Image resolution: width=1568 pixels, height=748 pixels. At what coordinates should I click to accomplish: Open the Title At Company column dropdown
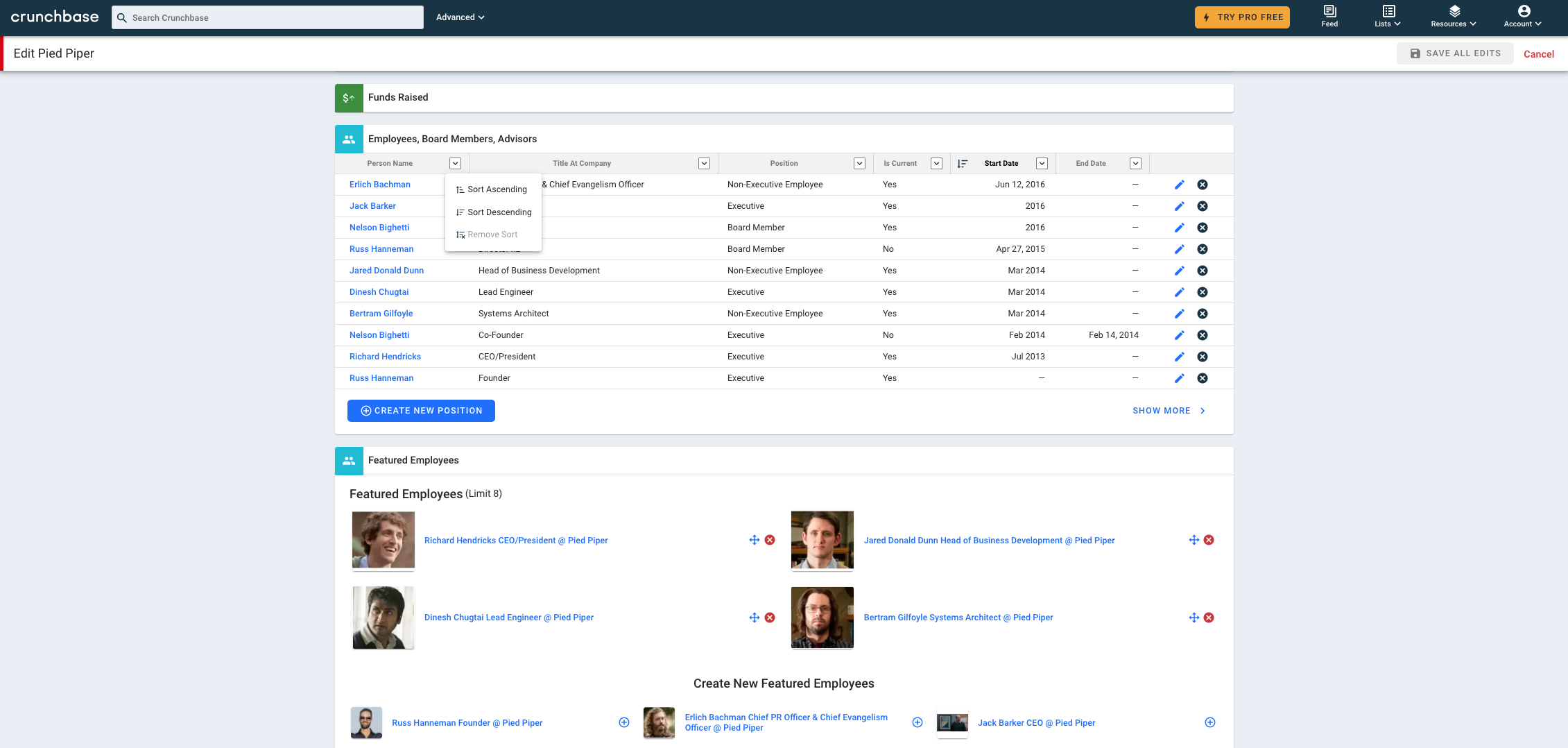click(x=705, y=164)
